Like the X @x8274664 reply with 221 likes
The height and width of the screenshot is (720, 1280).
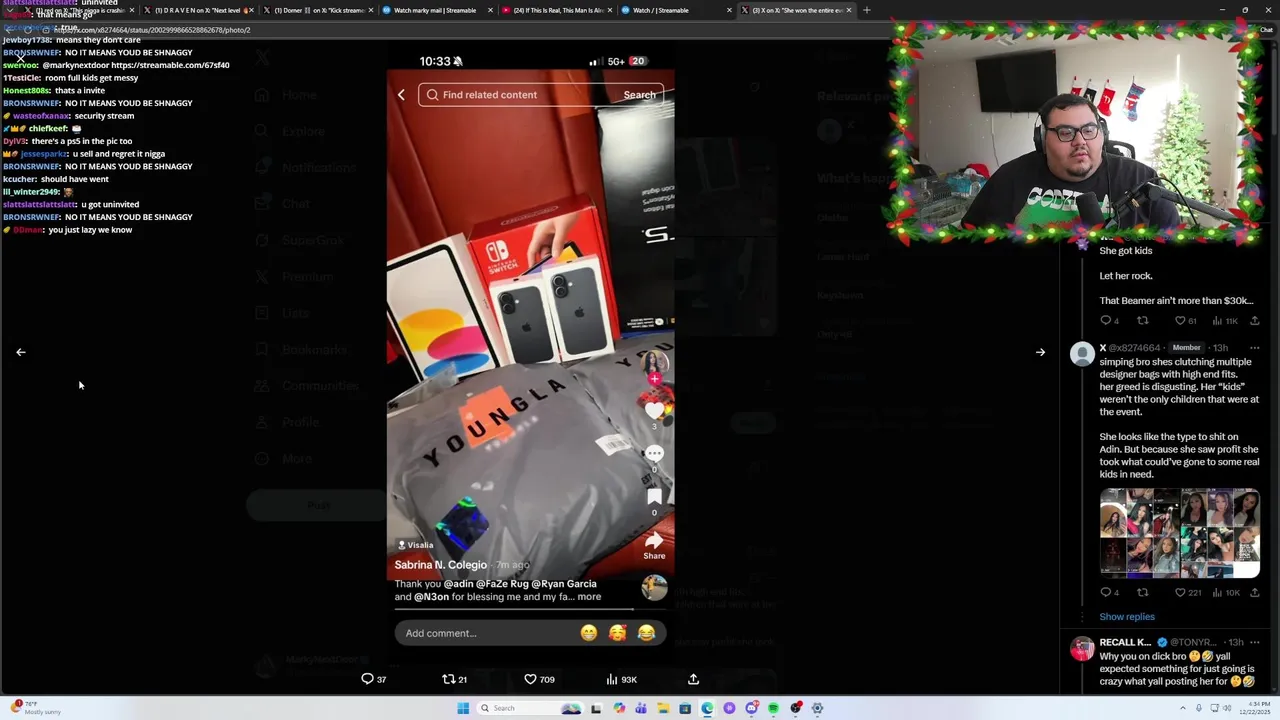pos(1187,593)
